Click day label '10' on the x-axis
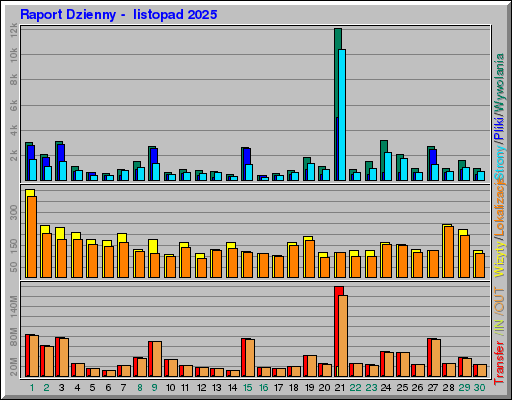512x400 pixels. (170, 388)
